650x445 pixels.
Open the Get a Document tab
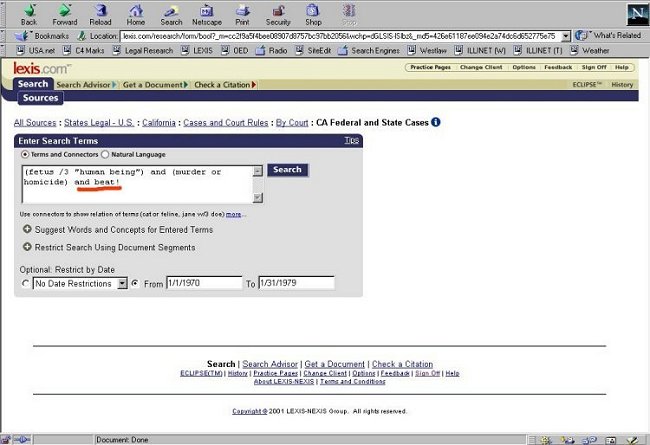[x=154, y=85]
